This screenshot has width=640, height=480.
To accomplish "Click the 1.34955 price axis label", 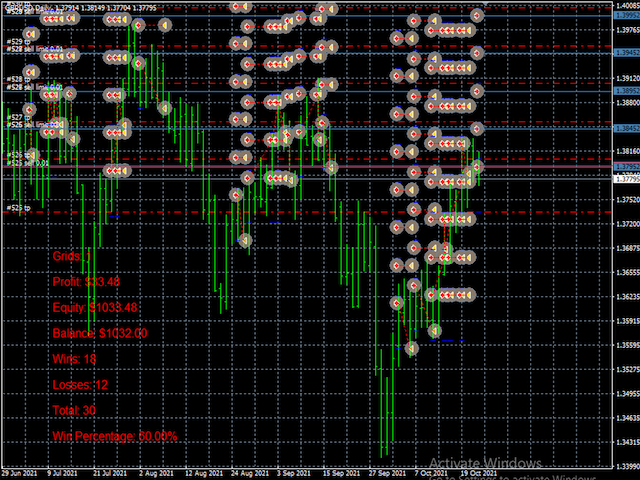I will [627, 394].
